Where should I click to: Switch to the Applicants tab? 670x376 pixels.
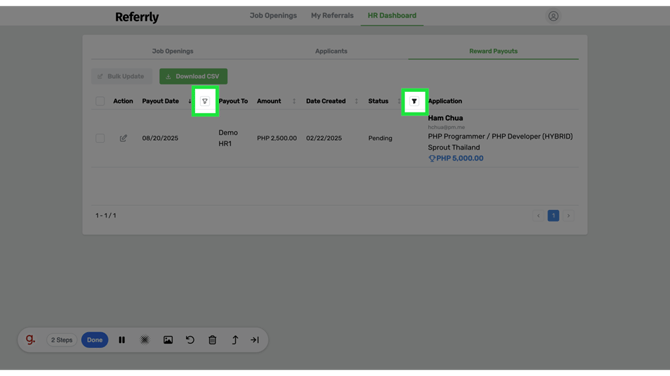tap(331, 51)
